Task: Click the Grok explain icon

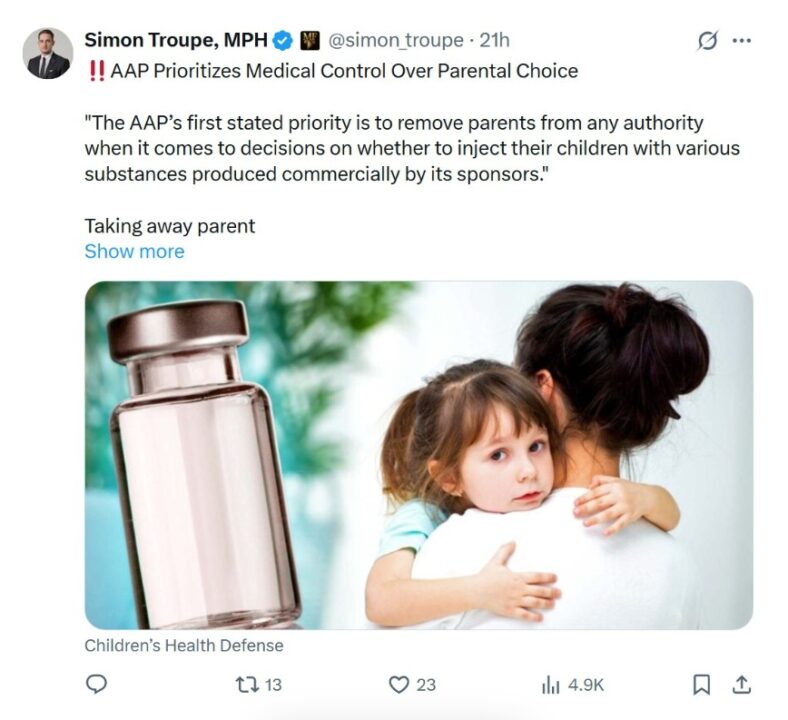Action: 707,41
